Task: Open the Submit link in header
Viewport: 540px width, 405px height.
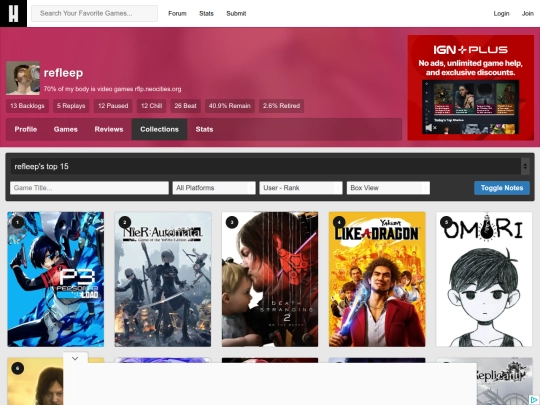Action: pos(236,13)
